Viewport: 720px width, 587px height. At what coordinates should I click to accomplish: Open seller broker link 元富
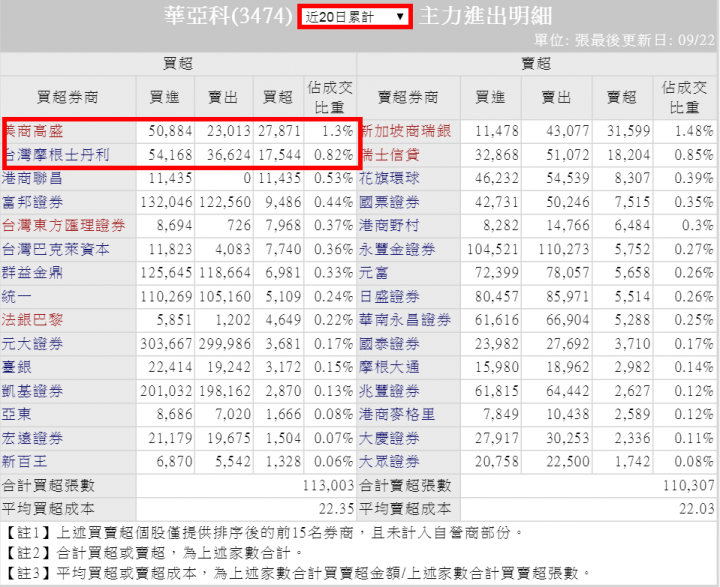click(x=374, y=273)
